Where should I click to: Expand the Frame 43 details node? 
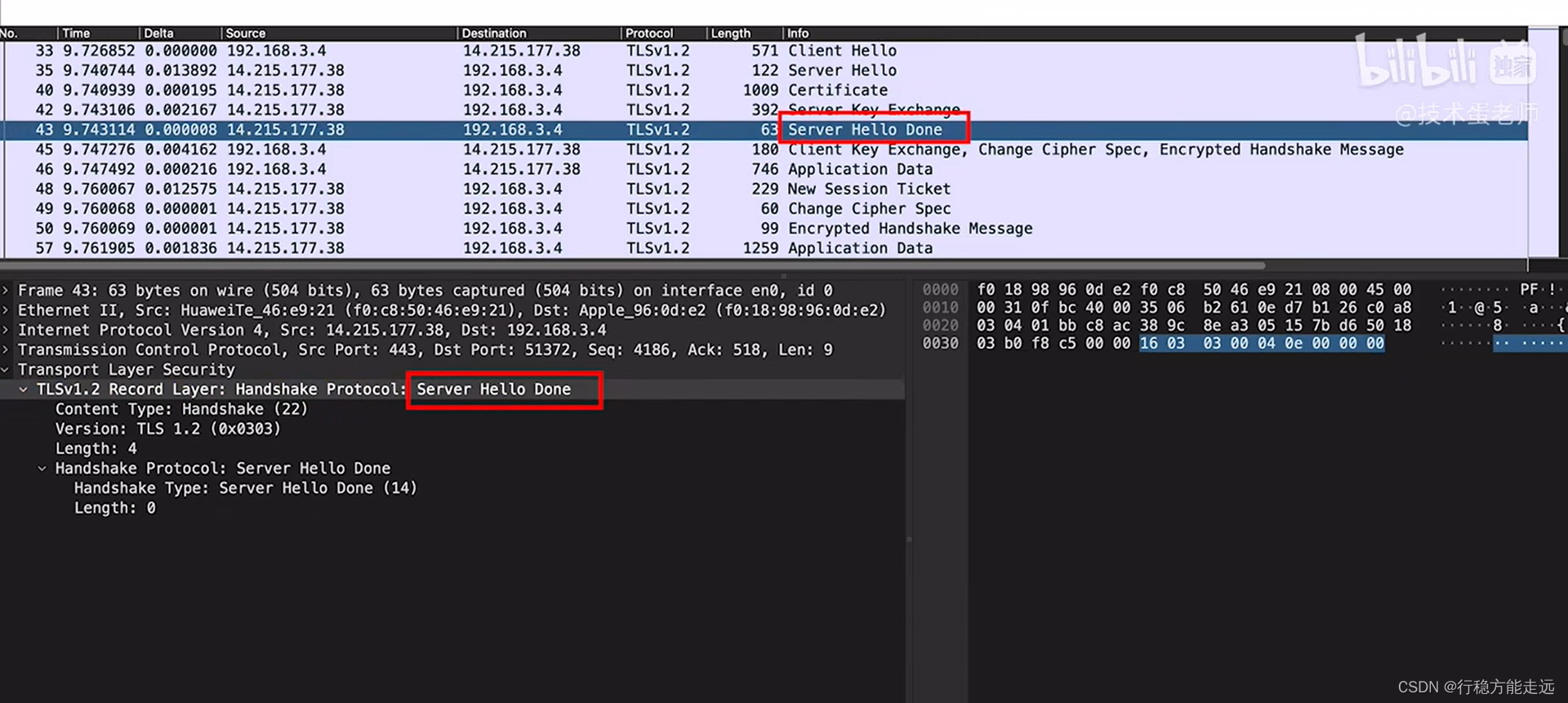[6, 291]
